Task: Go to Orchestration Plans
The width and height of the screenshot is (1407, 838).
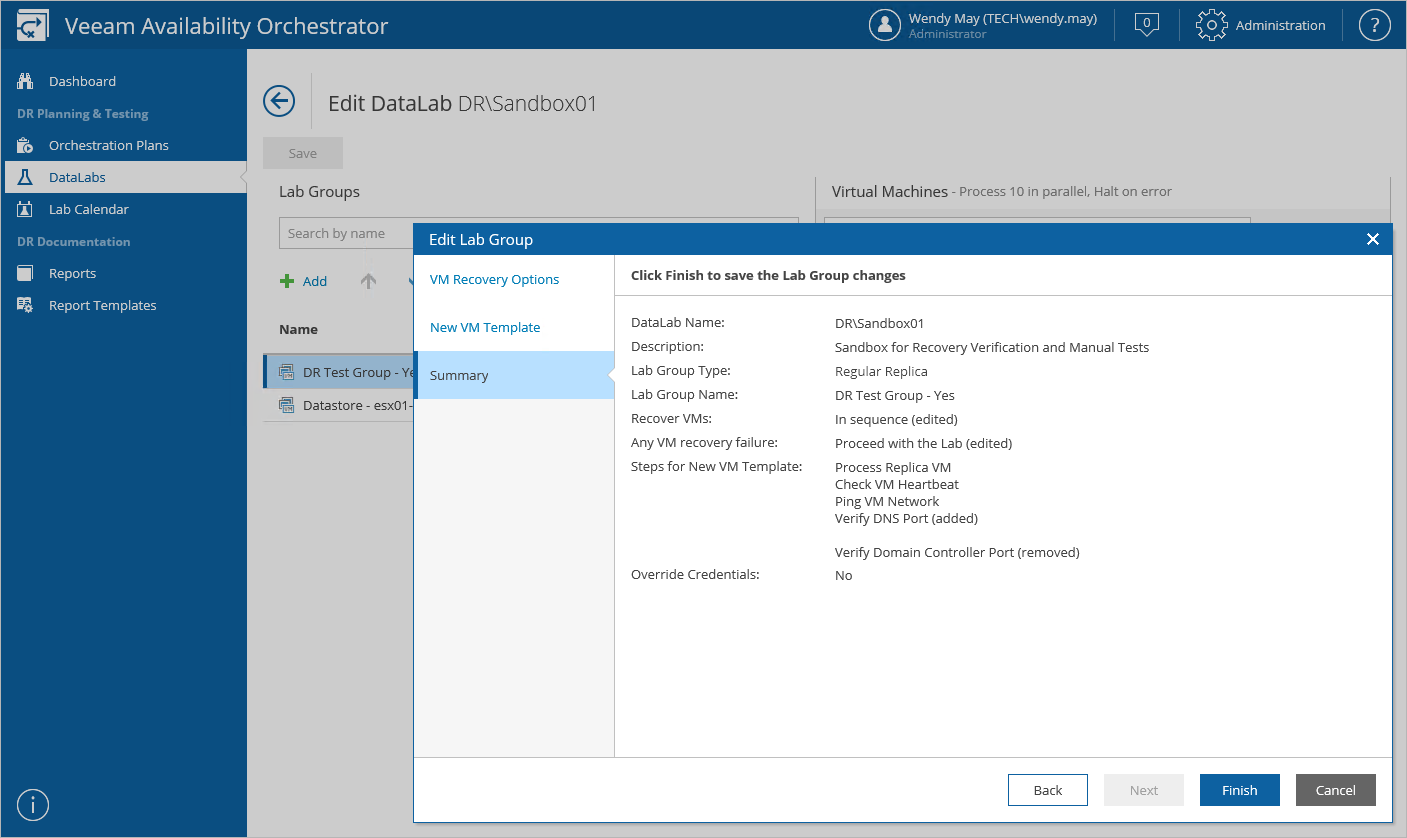Action: pos(108,145)
